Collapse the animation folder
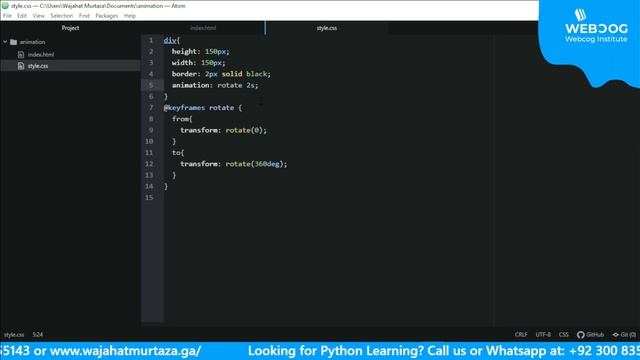Viewport: 640px width, 360px height. [x=5, y=42]
